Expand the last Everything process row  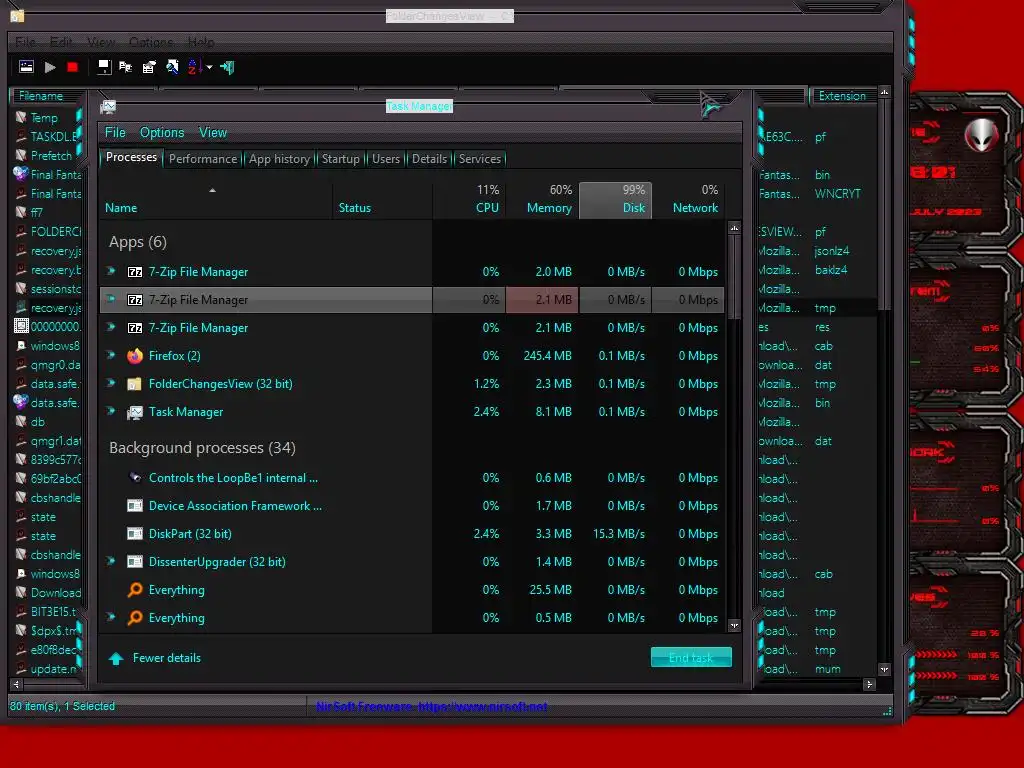111,617
